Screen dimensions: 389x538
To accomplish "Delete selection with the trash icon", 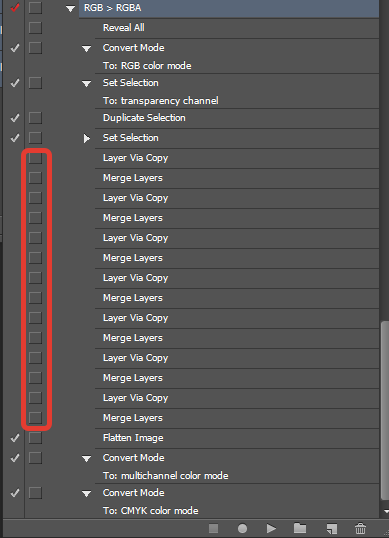I will [x=360, y=528].
